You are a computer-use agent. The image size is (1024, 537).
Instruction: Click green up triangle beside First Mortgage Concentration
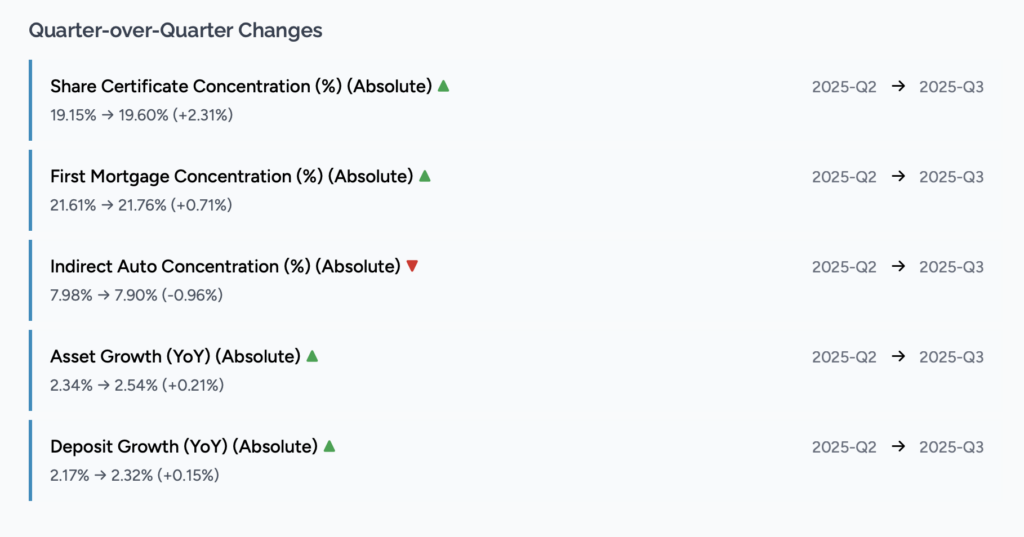pos(424,176)
